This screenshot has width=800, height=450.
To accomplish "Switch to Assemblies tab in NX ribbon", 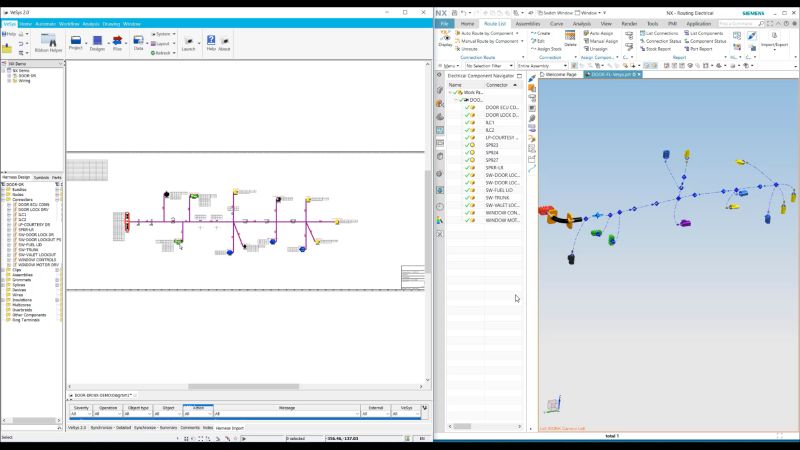I will click(528, 23).
